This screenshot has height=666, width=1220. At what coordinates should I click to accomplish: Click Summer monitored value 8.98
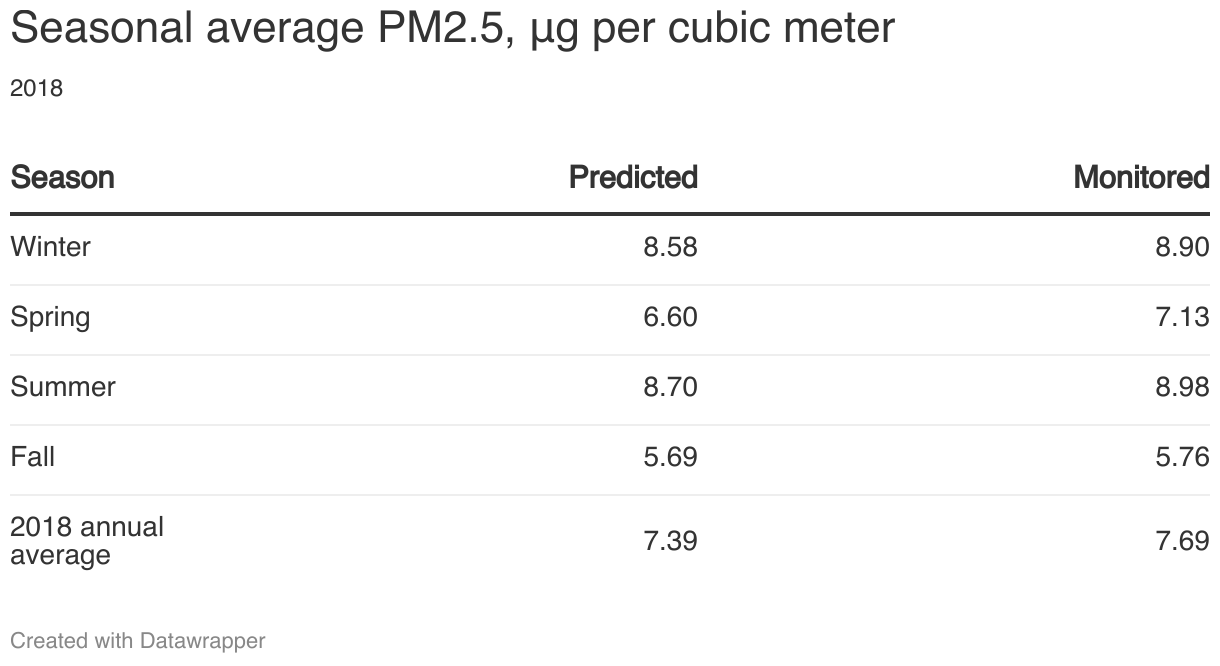click(1182, 387)
